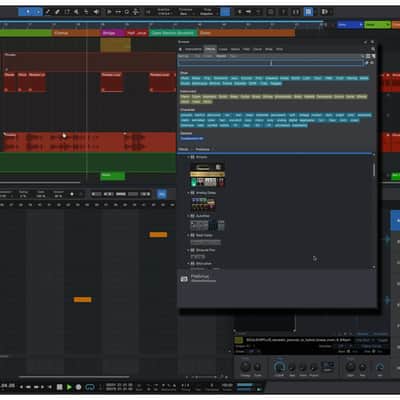
Task: Sort Browser by Vendor
Action: (x=221, y=56)
